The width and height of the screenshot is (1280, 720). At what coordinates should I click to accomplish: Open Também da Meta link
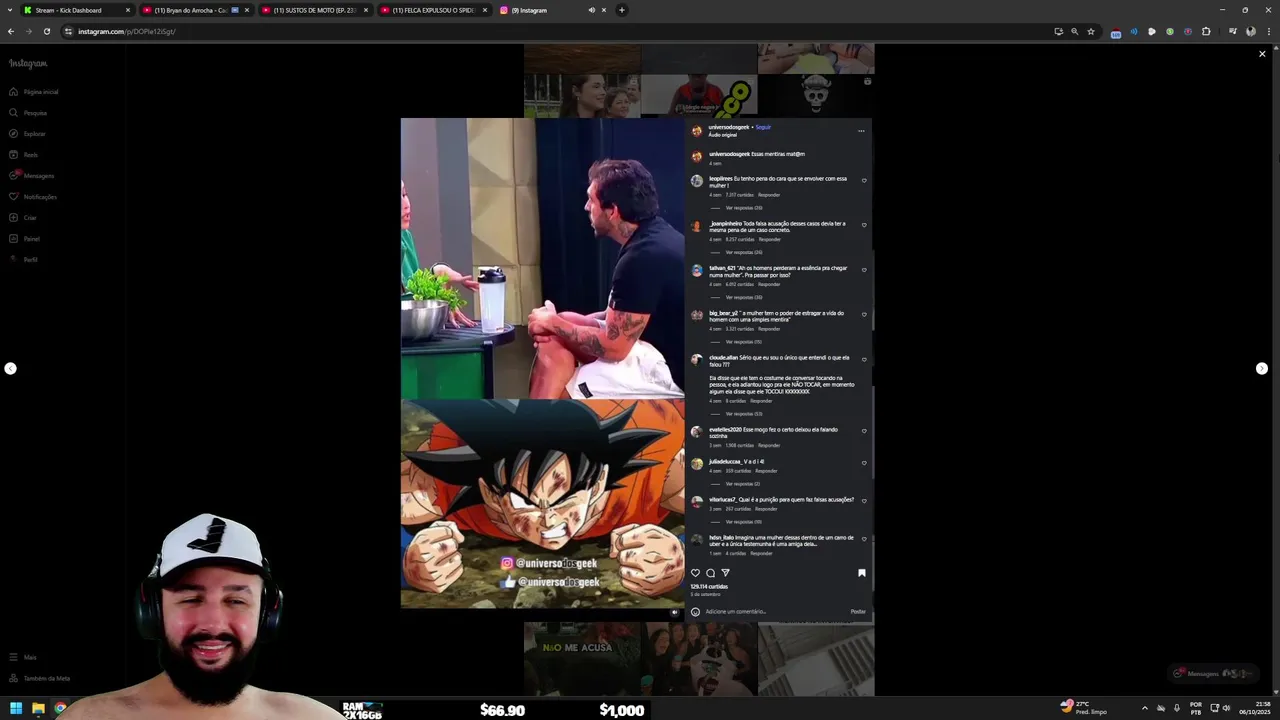[39, 678]
